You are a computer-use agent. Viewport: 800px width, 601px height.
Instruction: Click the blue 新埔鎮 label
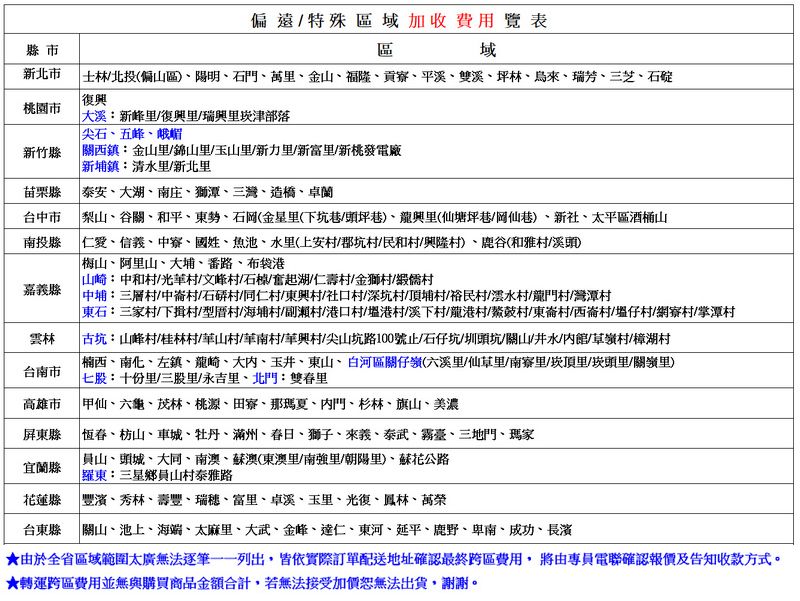click(100, 166)
